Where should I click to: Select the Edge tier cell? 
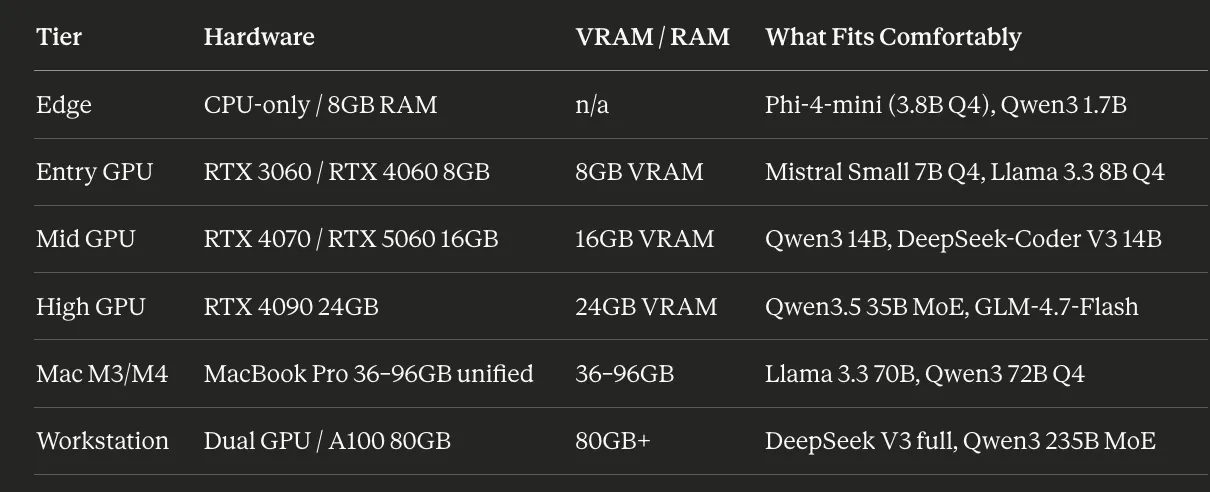pyautogui.click(x=64, y=105)
